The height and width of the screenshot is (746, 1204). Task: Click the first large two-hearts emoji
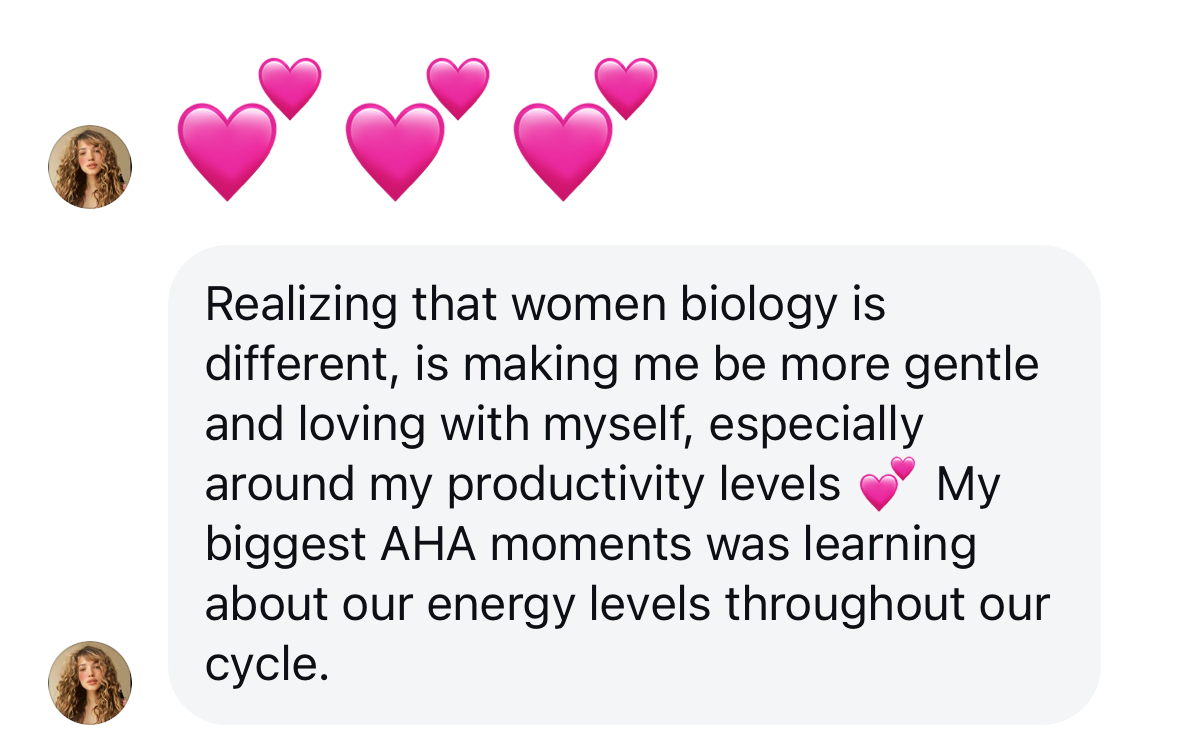coord(245,128)
